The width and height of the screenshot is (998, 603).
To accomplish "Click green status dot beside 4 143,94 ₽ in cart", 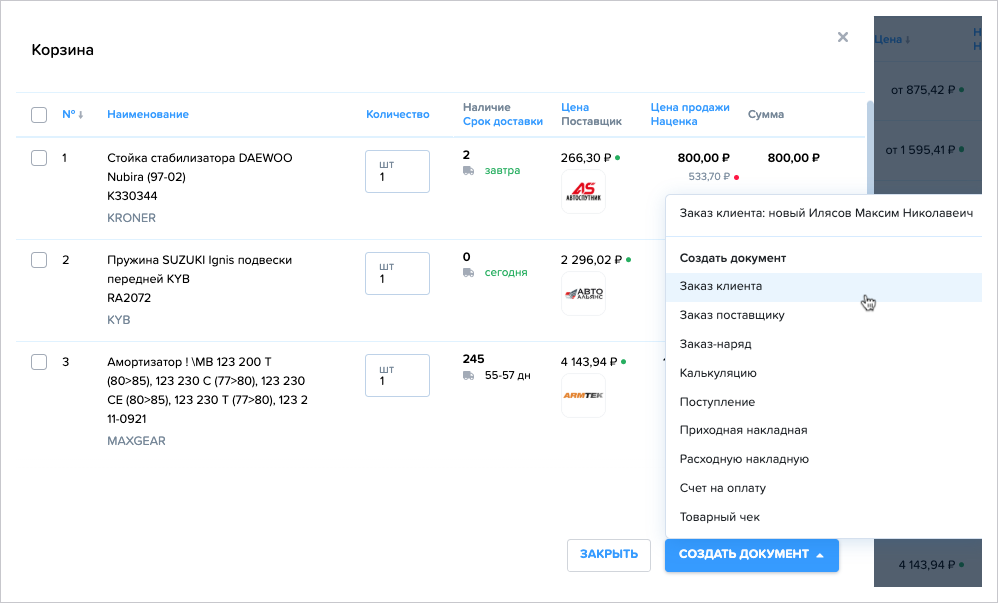I will (623, 362).
